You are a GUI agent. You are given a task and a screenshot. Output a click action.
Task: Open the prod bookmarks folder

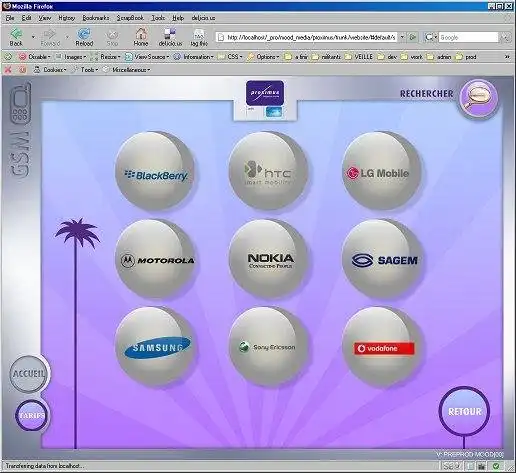[466, 57]
